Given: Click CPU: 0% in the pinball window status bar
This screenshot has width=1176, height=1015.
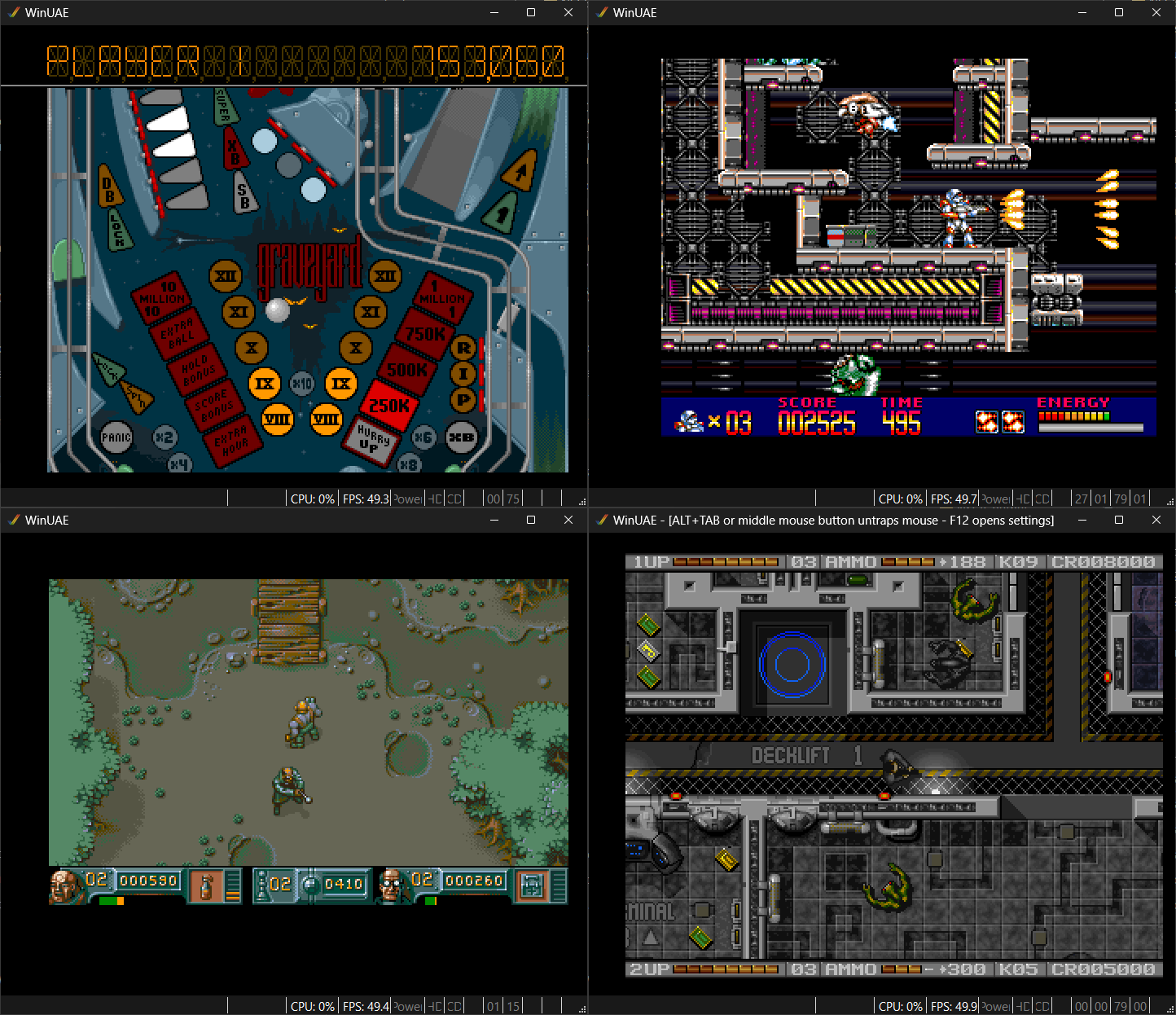Looking at the screenshot, I should click(x=313, y=499).
